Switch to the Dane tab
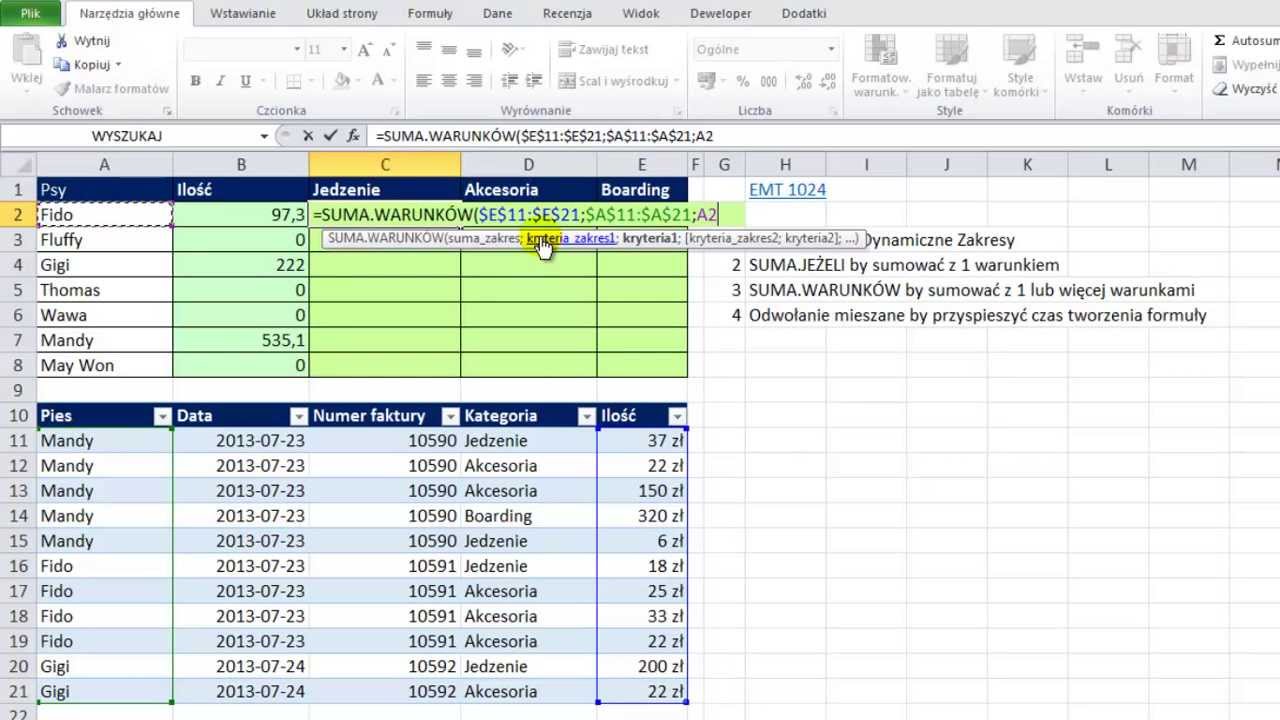Viewport: 1280px width, 720px height. click(x=497, y=13)
